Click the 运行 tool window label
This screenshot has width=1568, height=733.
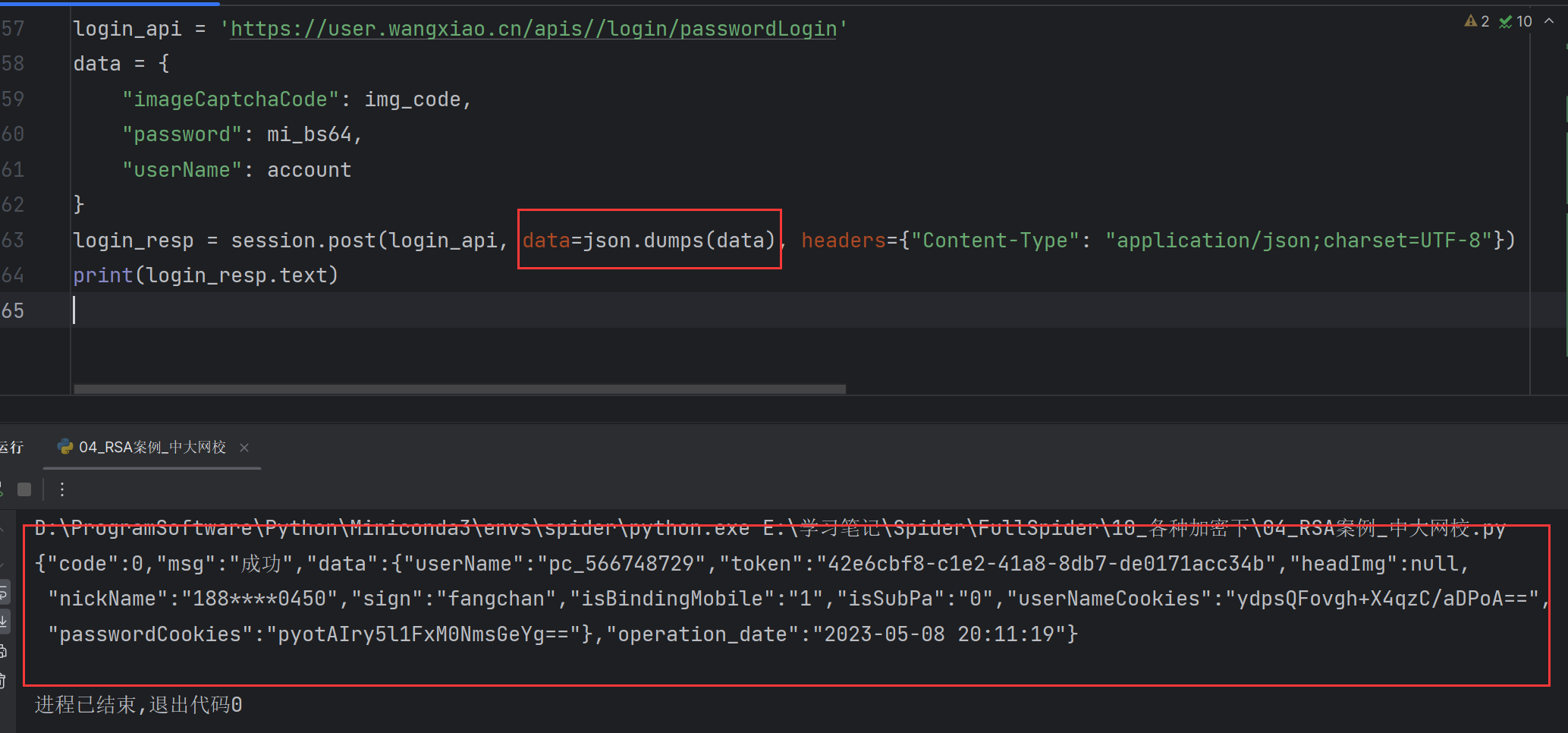click(11, 447)
